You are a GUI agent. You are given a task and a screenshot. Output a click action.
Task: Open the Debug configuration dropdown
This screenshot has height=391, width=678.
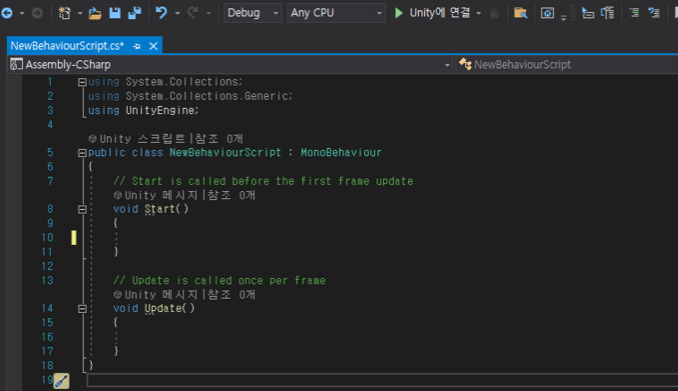point(253,13)
